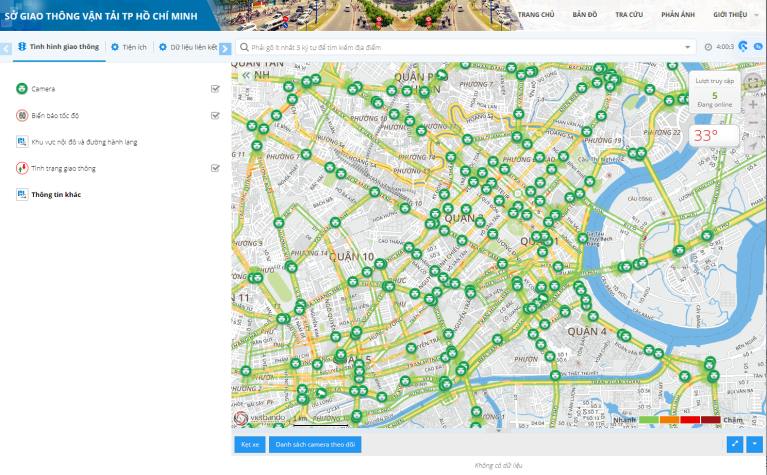Collapse the sidebar with the double chevron
This screenshot has width=767, height=475.
click(x=246, y=75)
